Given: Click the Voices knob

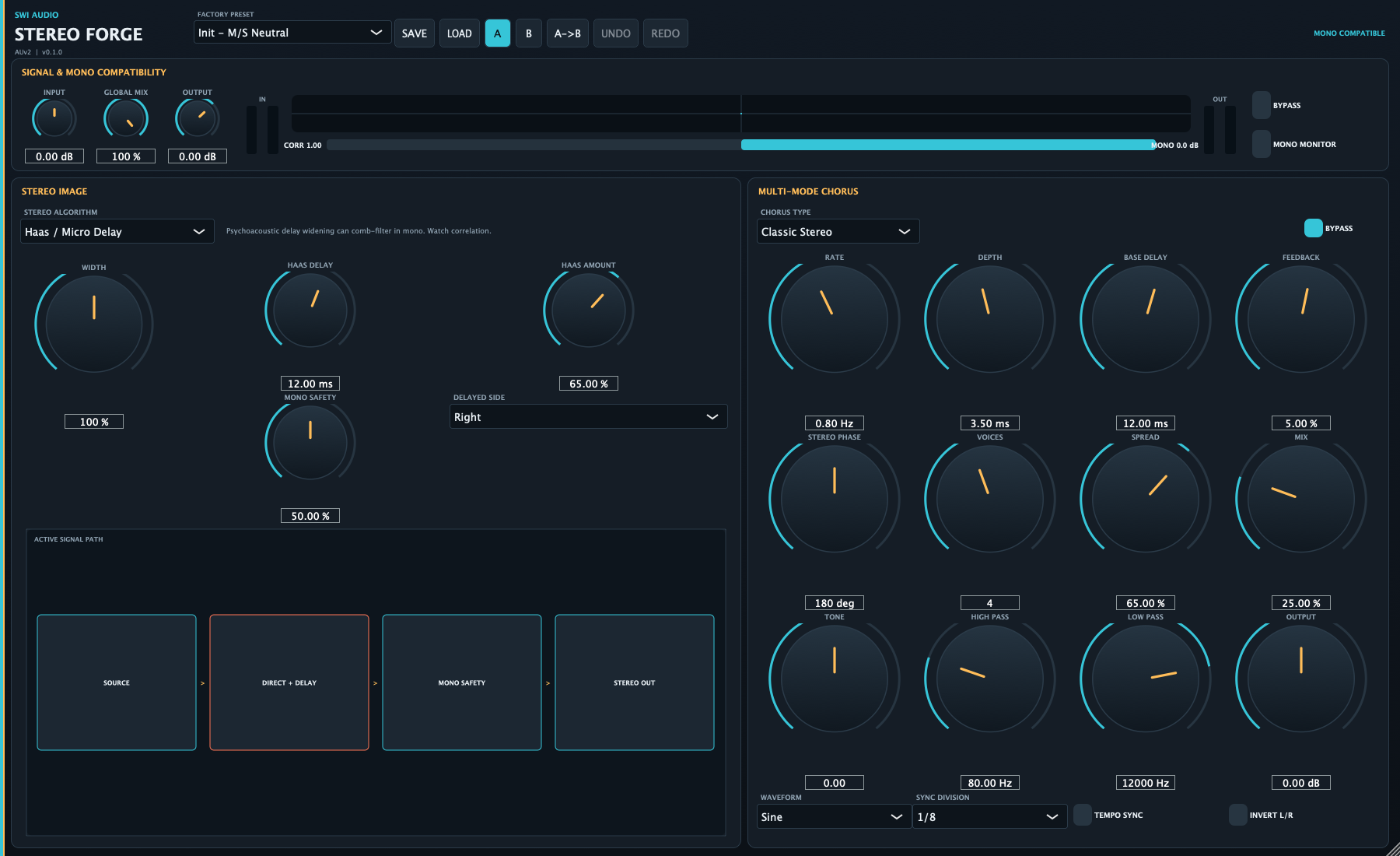Looking at the screenshot, I should click(x=990, y=499).
